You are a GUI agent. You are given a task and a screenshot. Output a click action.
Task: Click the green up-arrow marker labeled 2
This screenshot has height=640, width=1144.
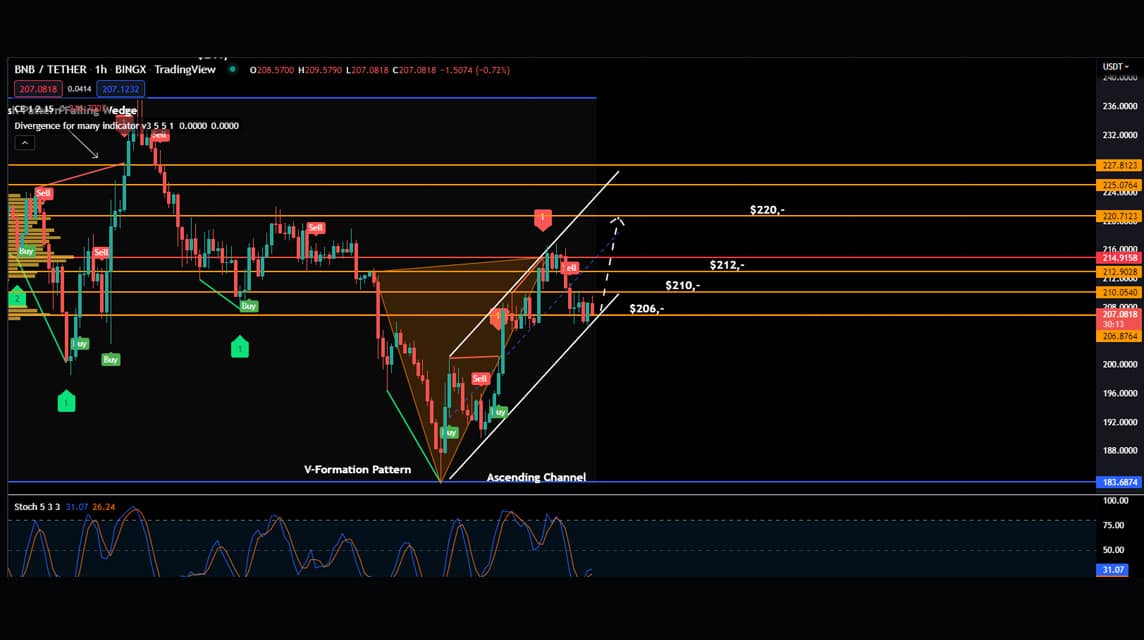tap(17, 296)
